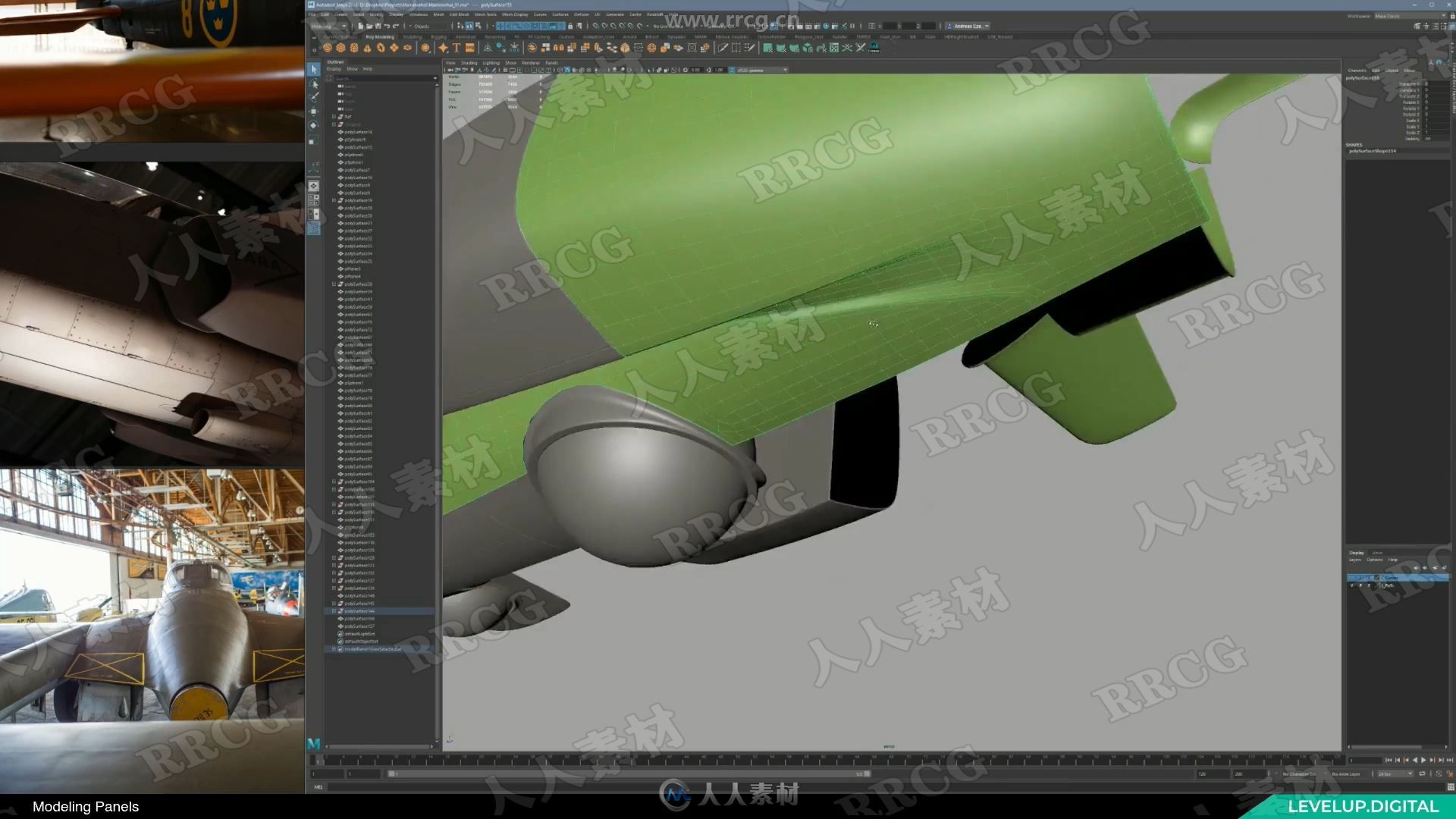Expand polySurface38 group in Outliner
Viewport: 1456px width, 819px height.
coord(334,284)
